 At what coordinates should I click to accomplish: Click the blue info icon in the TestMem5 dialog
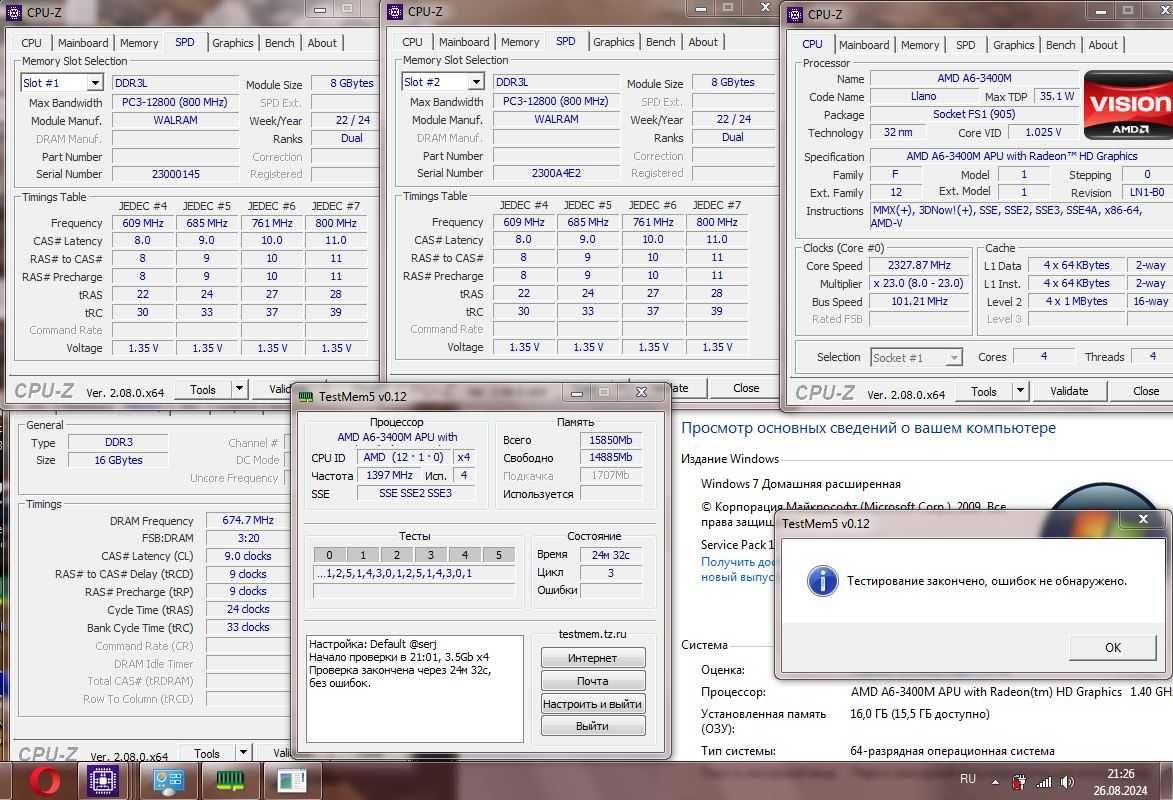click(822, 581)
